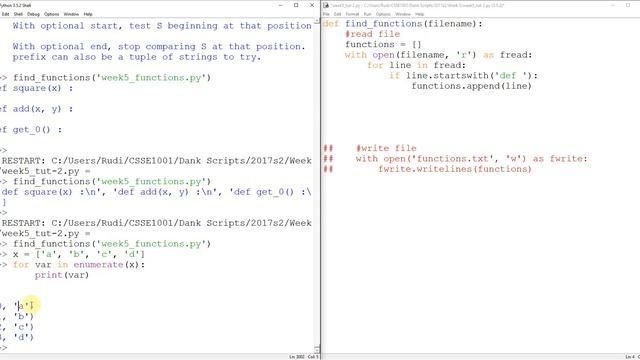Click the enumerate output line containing 'b'
The height and width of the screenshot is (360, 640).
click(x=17, y=317)
